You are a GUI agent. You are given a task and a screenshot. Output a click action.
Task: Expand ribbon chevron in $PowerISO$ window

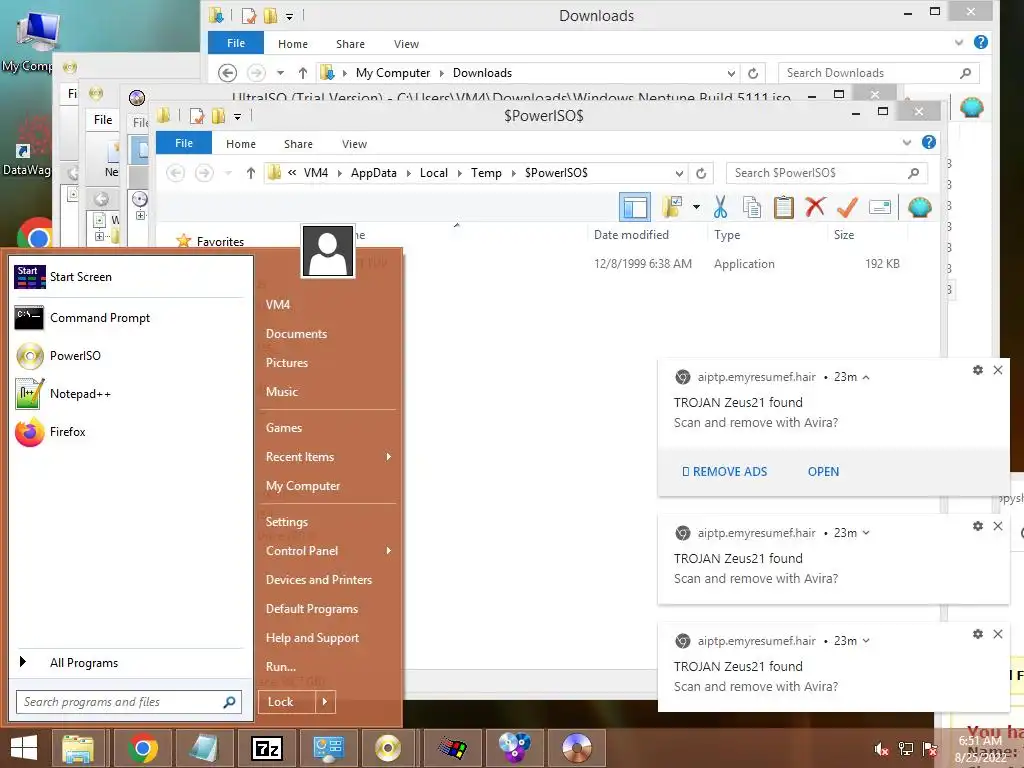point(906,142)
